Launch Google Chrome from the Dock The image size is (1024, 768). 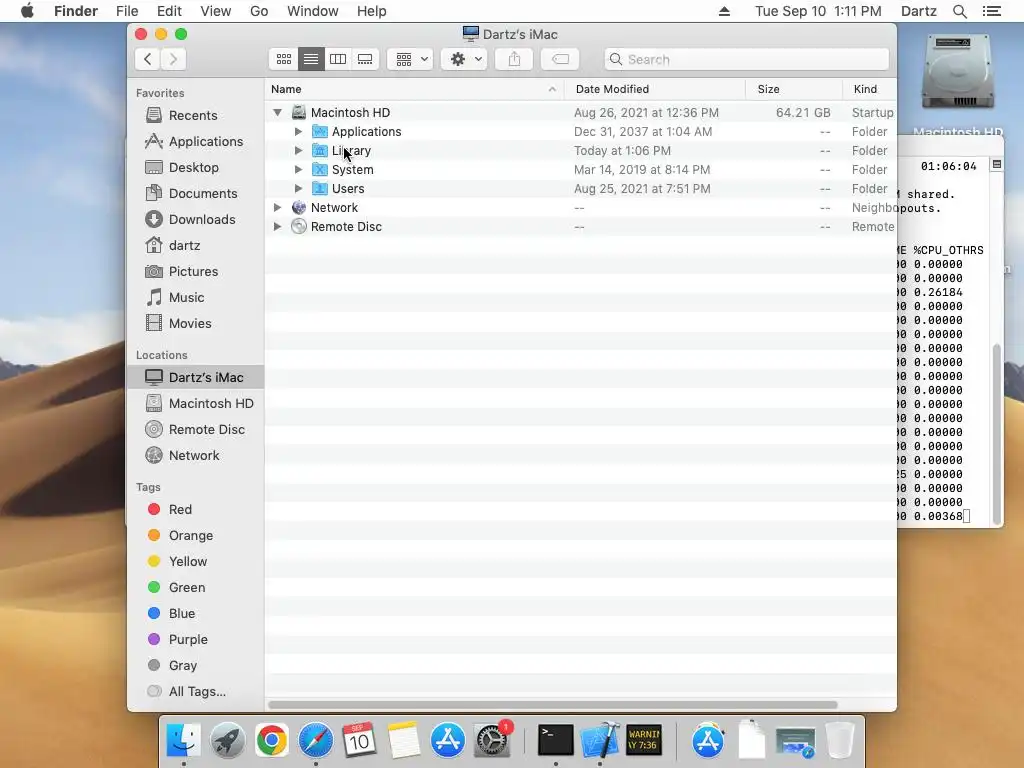(271, 741)
